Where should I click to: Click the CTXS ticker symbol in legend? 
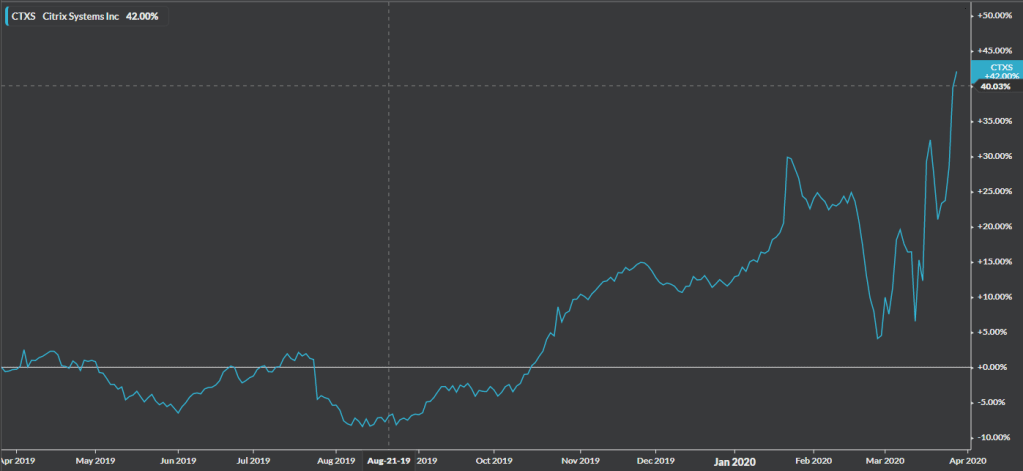click(24, 16)
